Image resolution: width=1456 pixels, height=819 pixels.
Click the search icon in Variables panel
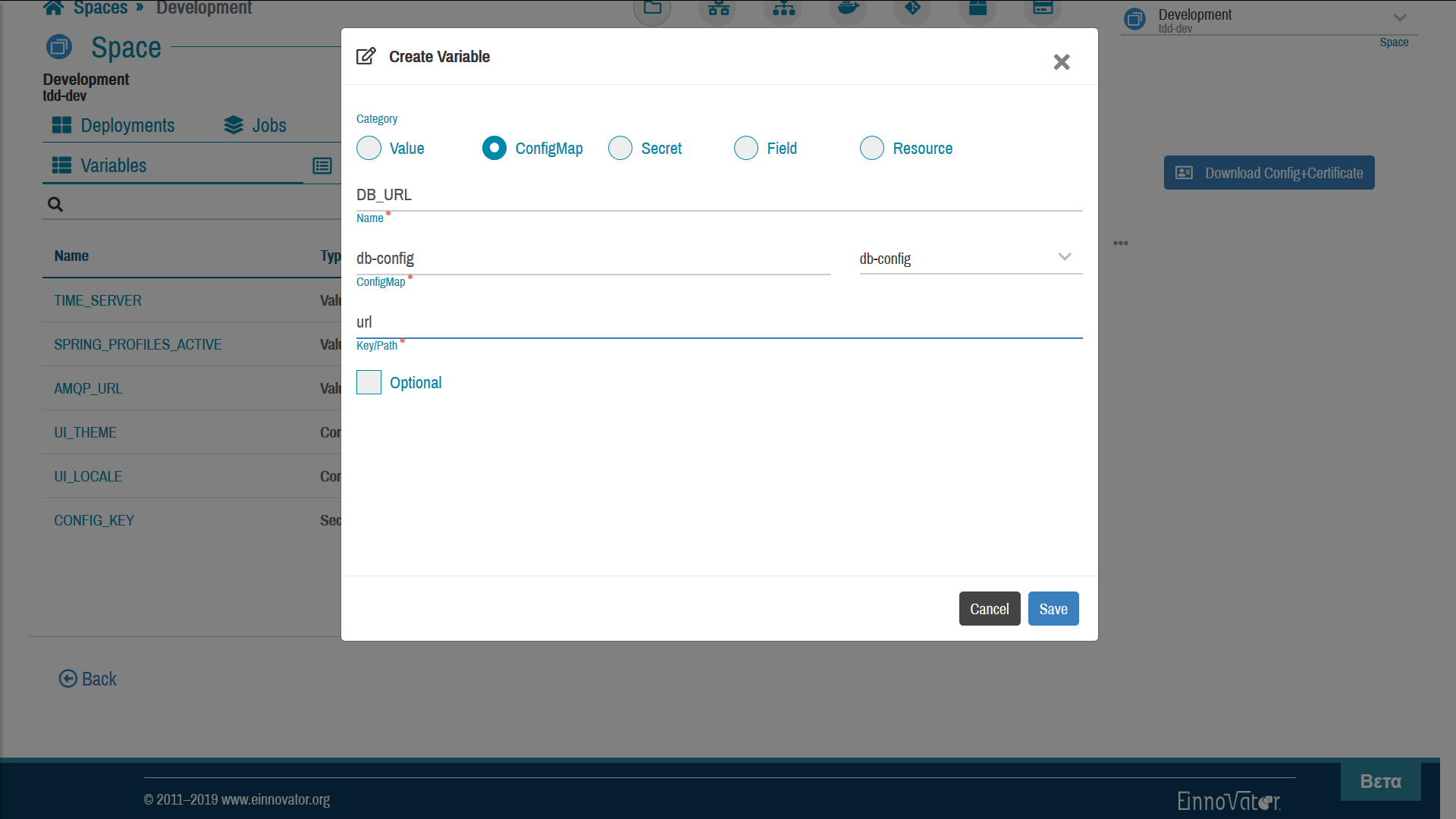click(55, 204)
